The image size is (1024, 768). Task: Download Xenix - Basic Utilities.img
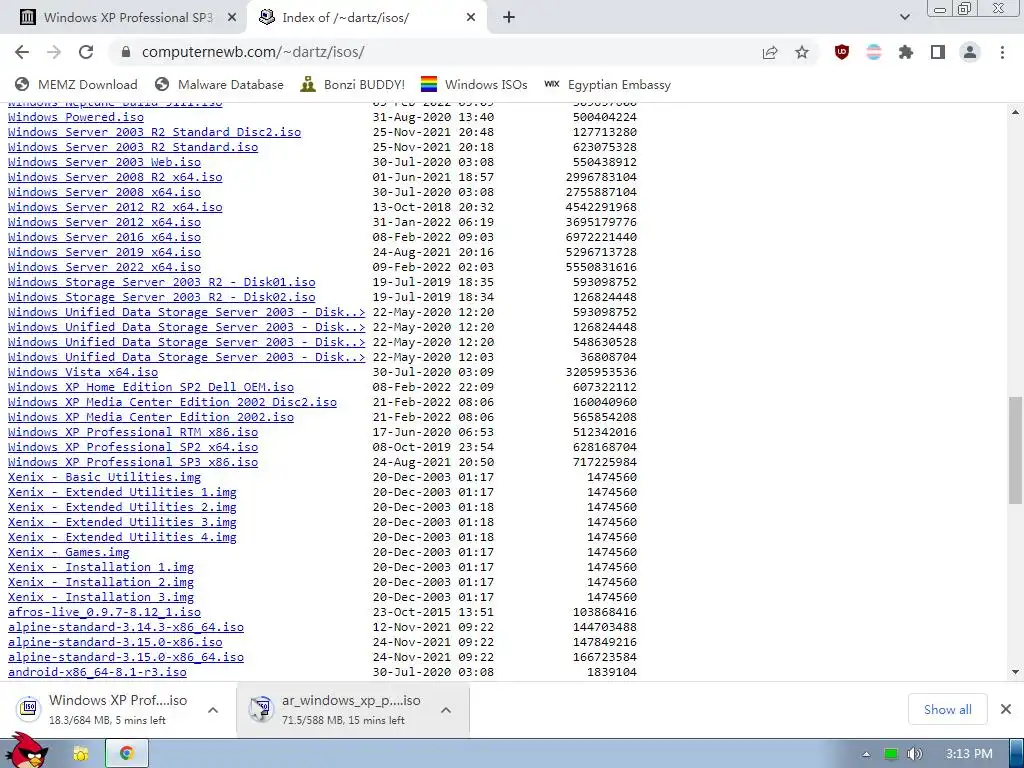click(x=104, y=477)
